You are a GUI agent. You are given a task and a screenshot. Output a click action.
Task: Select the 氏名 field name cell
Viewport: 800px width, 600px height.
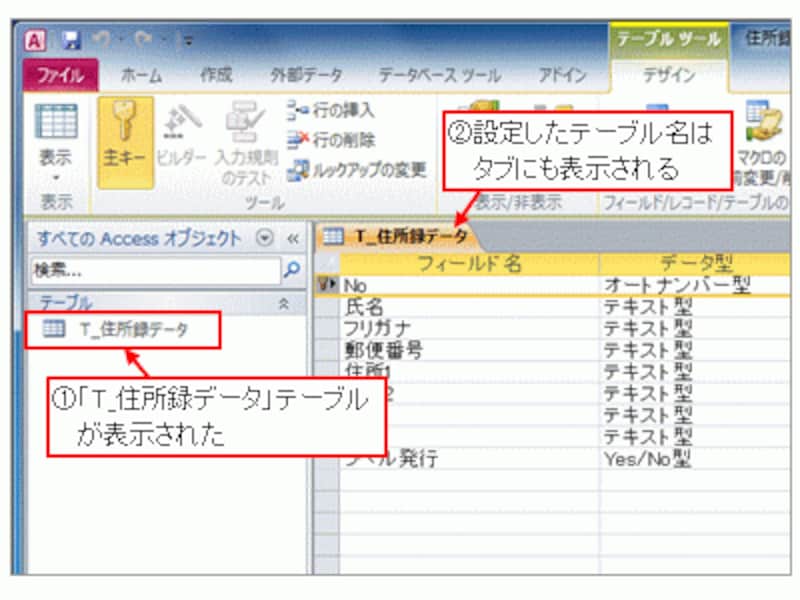tap(469, 307)
